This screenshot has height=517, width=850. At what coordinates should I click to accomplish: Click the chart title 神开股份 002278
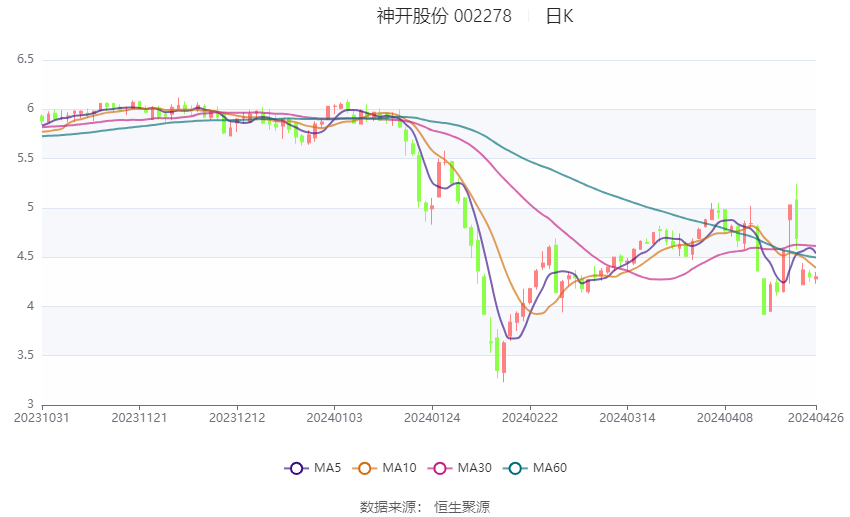(444, 16)
